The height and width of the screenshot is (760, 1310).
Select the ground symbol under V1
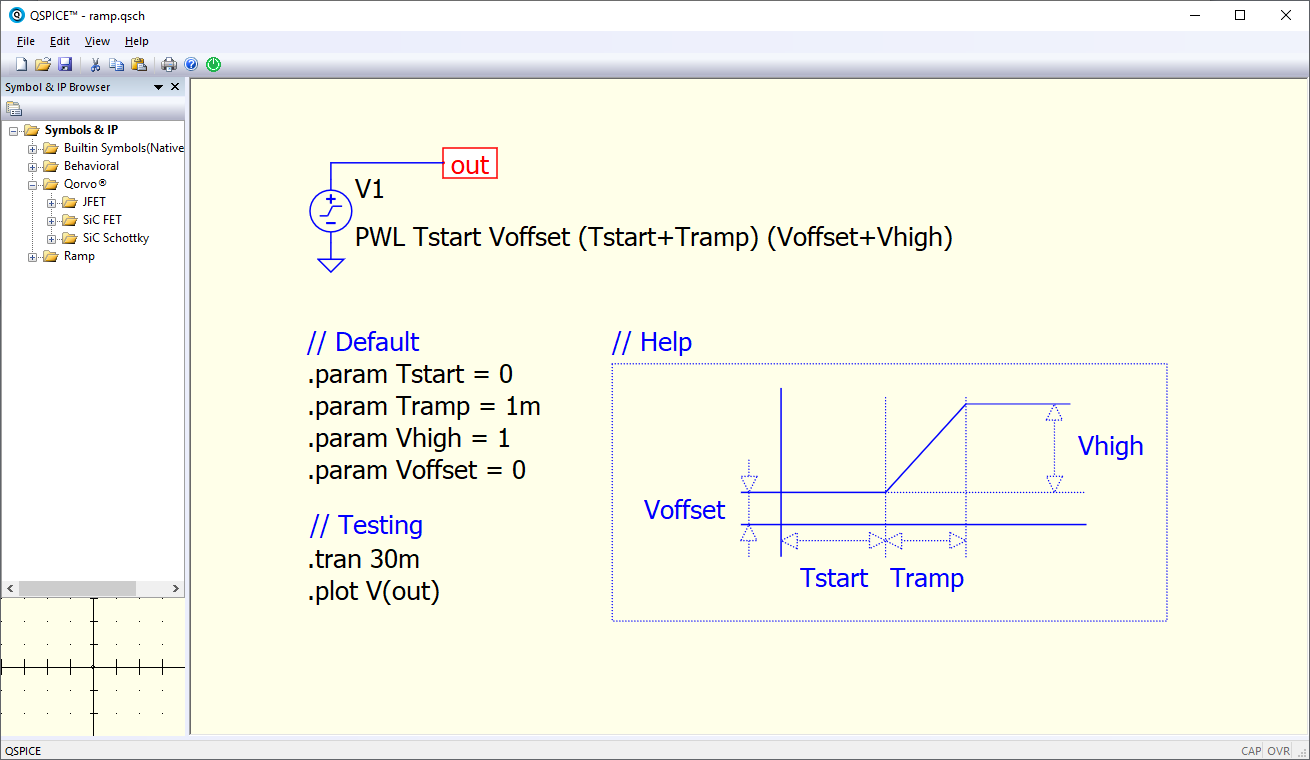click(331, 265)
